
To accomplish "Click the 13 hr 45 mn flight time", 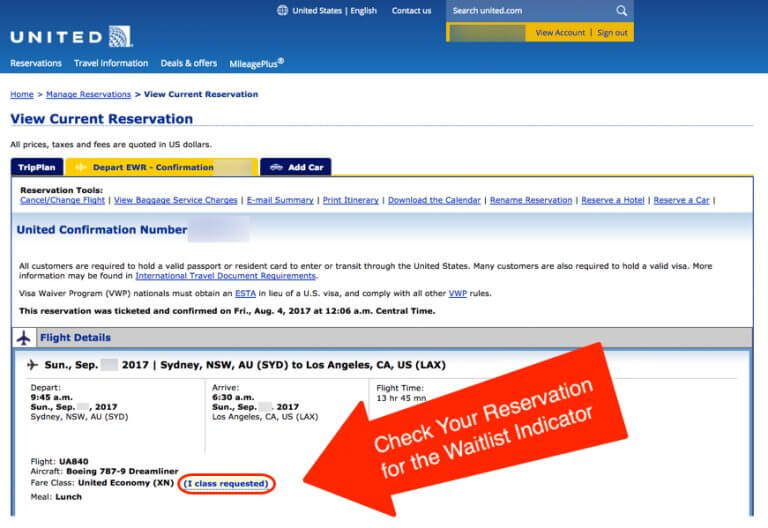I will point(401,398).
